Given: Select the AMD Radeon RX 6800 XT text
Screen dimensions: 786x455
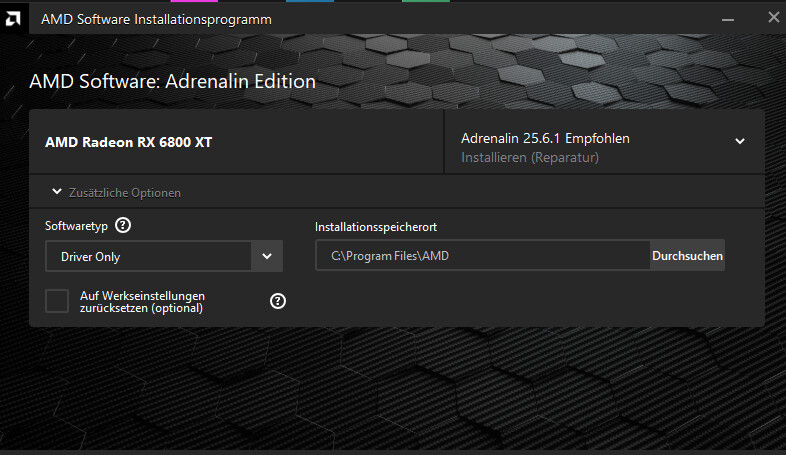Looking at the screenshot, I should click(129, 142).
